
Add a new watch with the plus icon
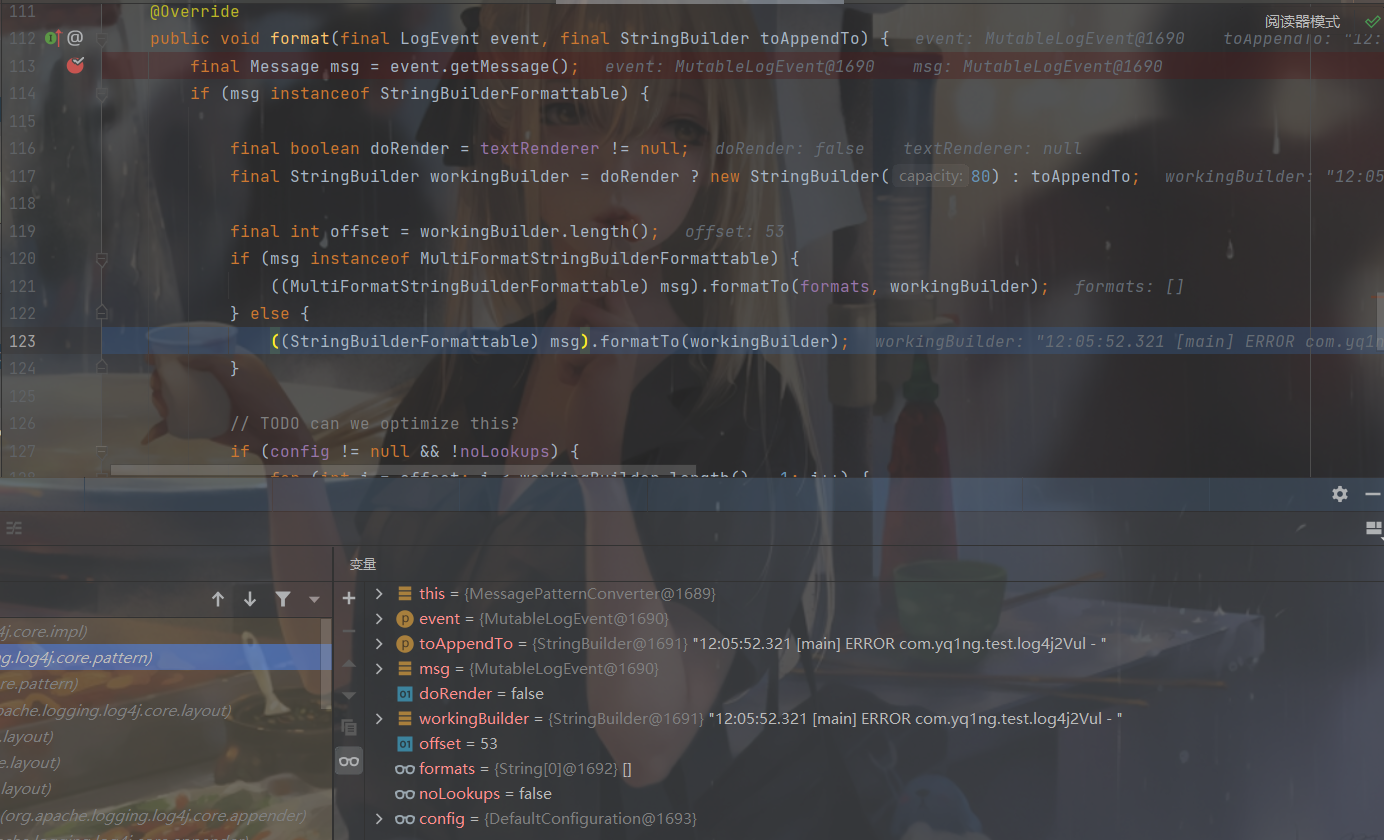[x=348, y=598]
